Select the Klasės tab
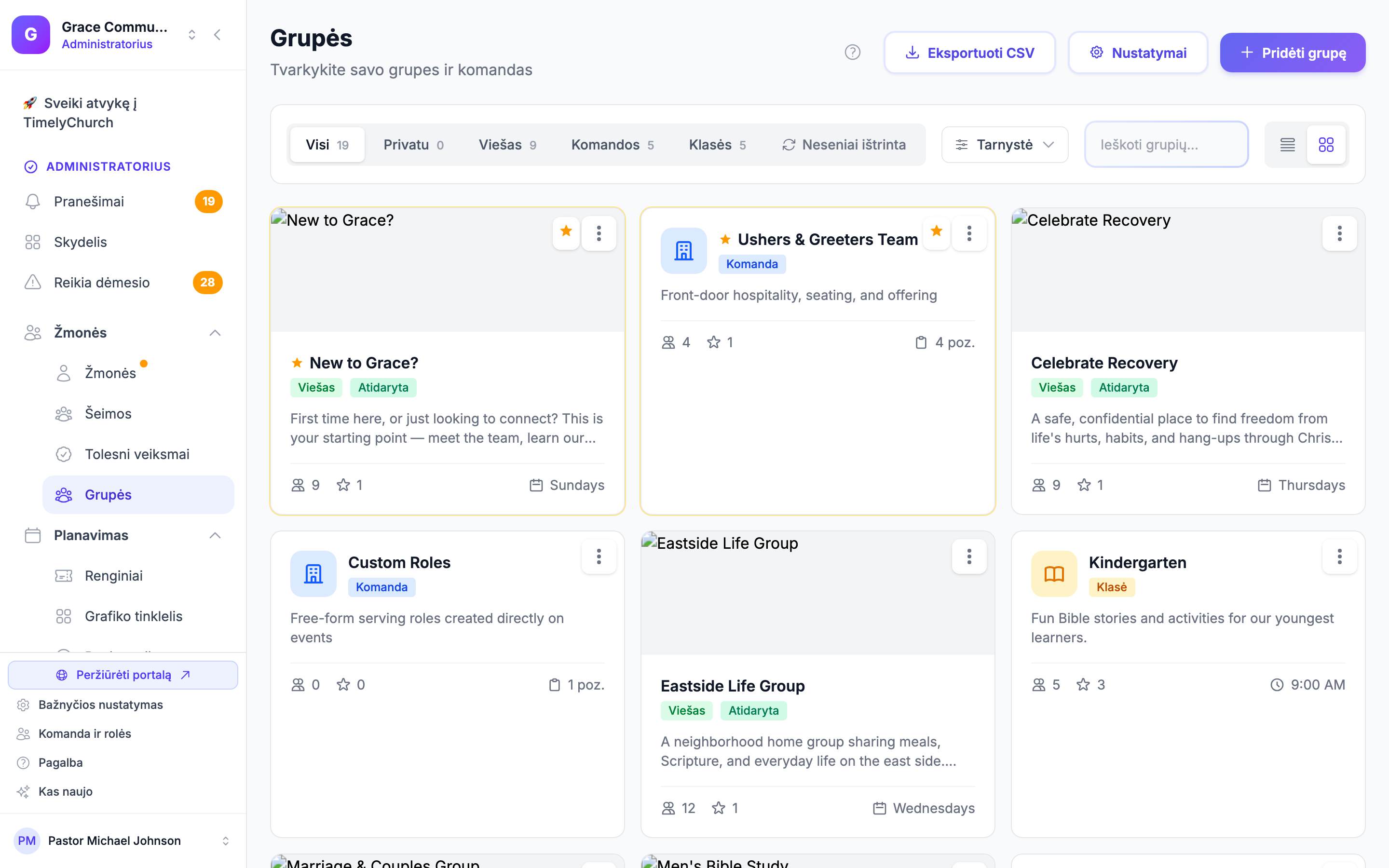Viewport: 1389px width, 868px height. pyautogui.click(x=717, y=145)
